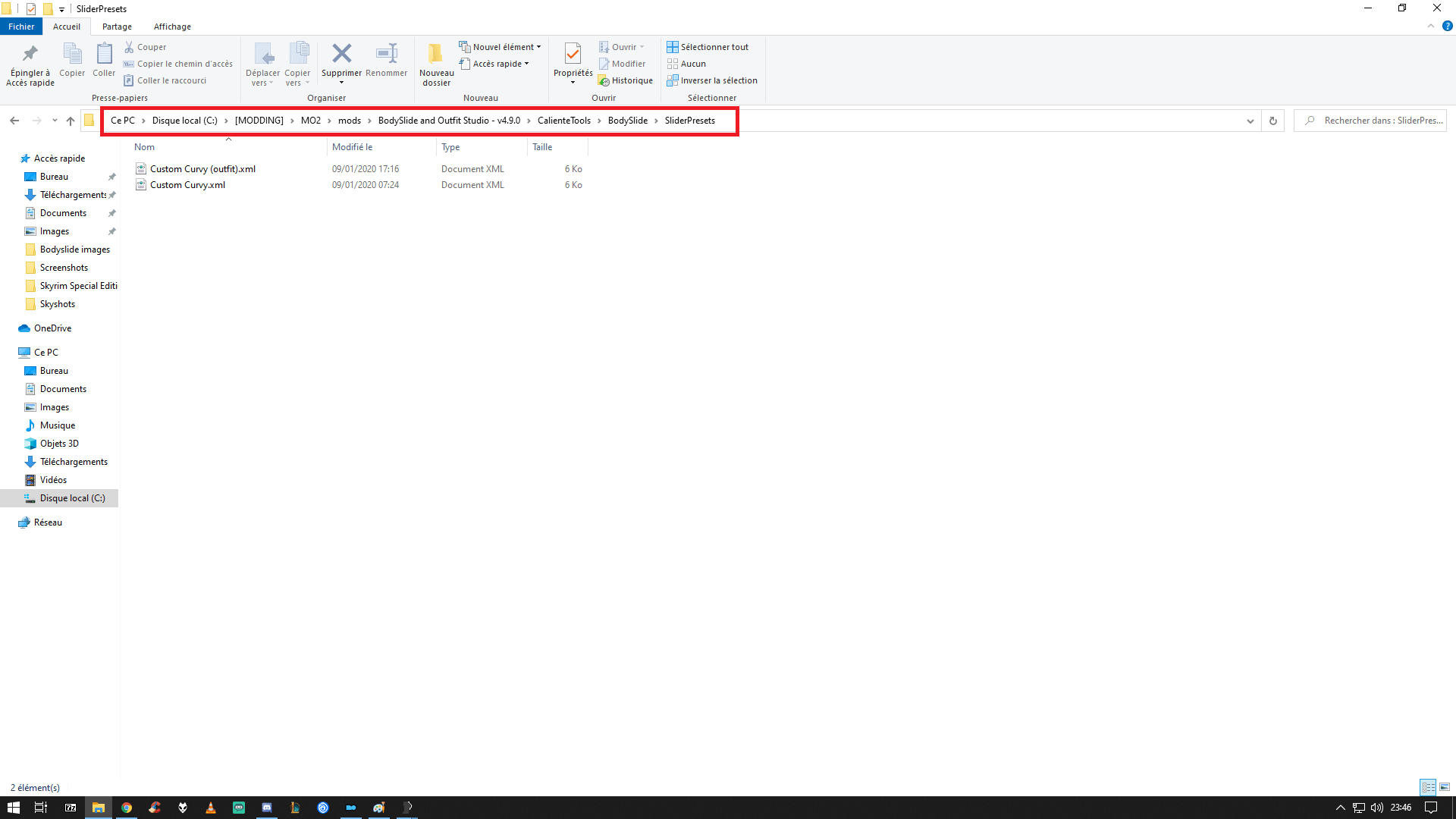Click Google Chrome in the taskbar
This screenshot has height=819, width=1456.
coord(127,808)
